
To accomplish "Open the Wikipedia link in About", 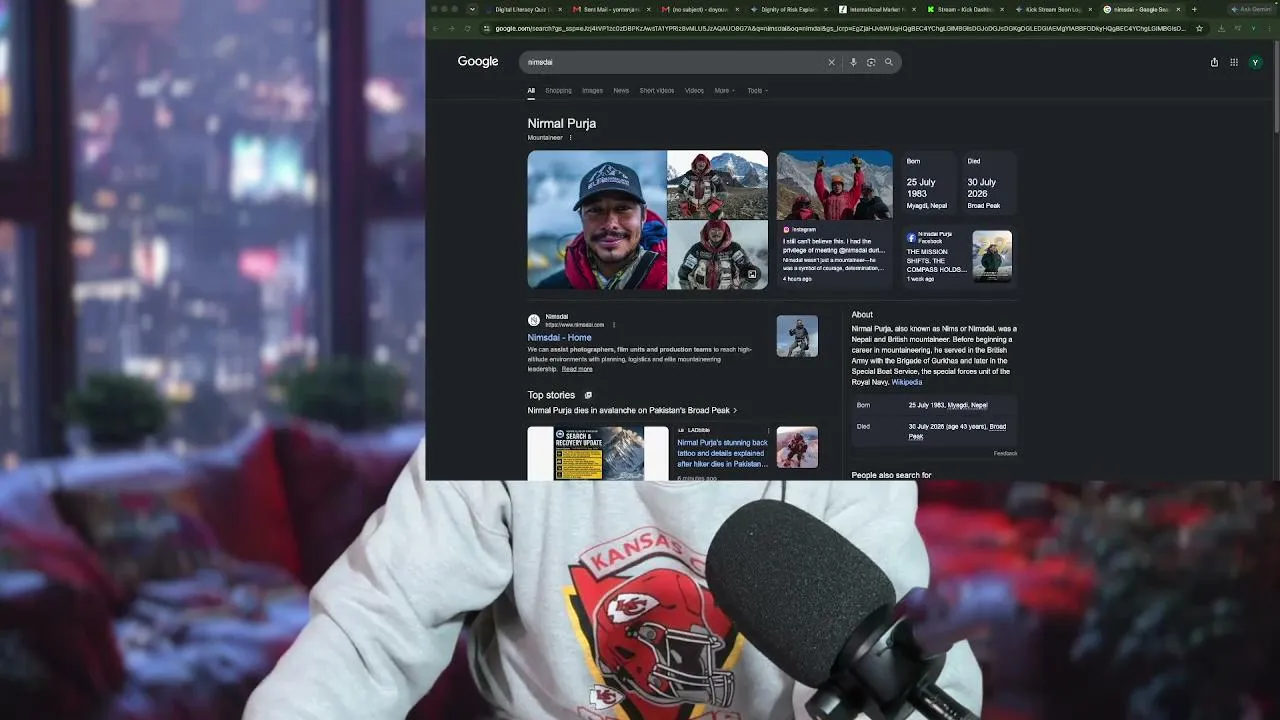I will [907, 382].
